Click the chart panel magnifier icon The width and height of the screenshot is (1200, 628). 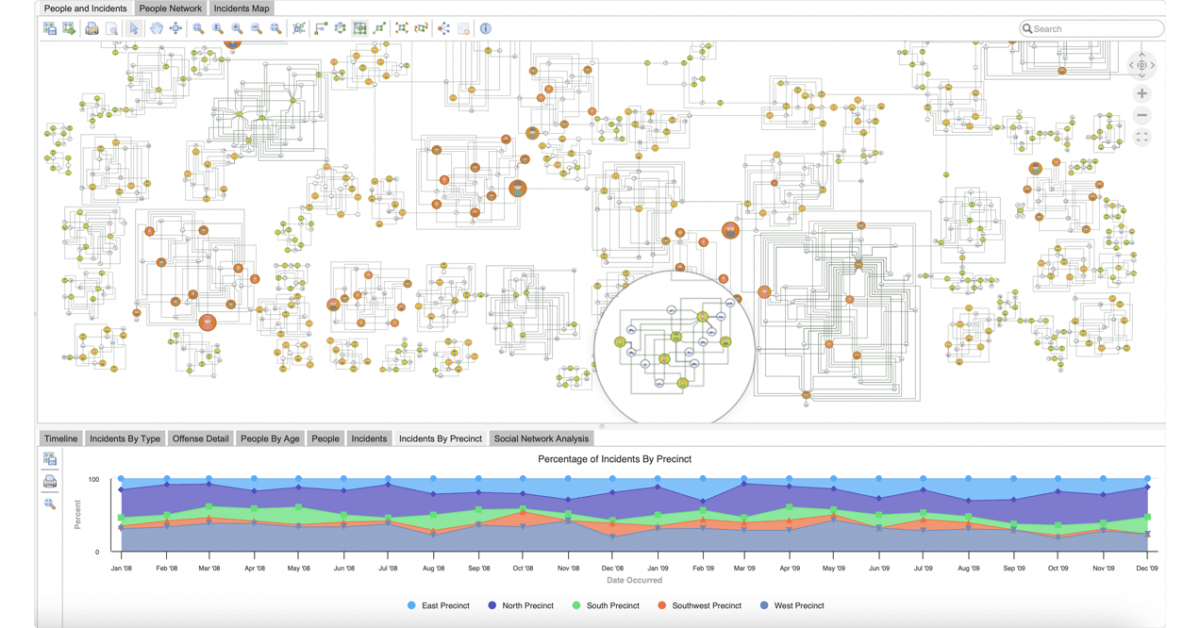[49, 503]
